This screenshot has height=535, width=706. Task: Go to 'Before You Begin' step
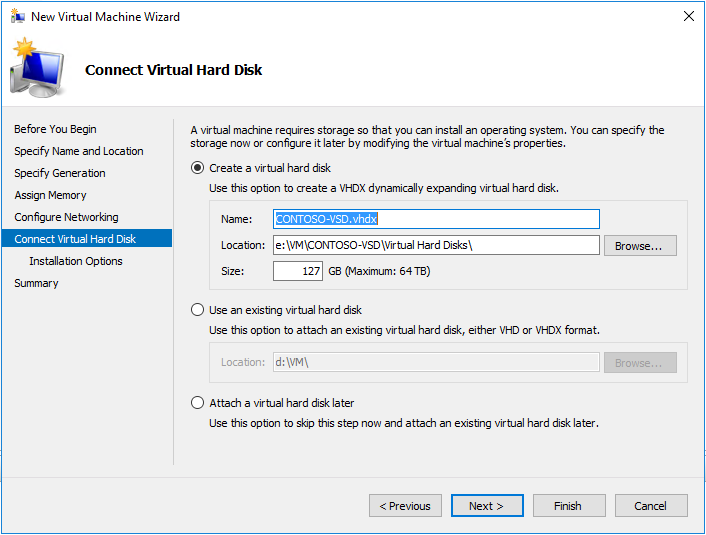(55, 129)
